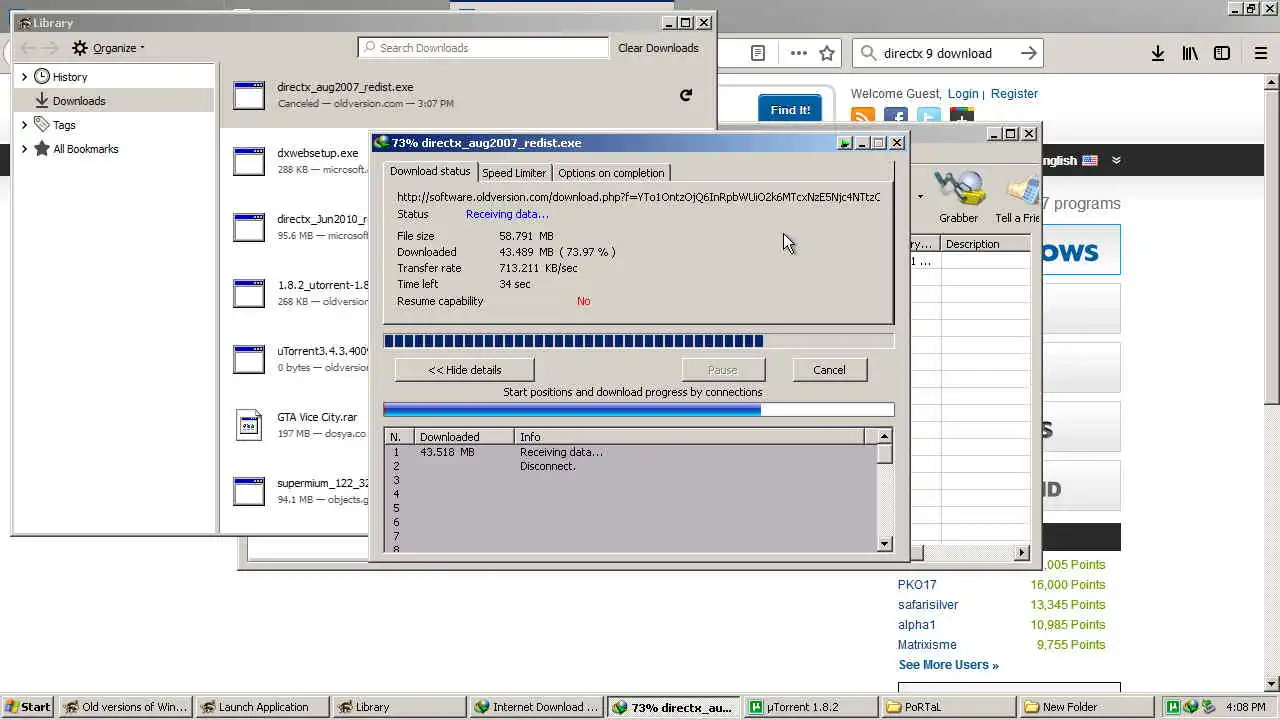Click the segmented download progress bar
The width and height of the screenshot is (1280, 720).
(x=638, y=341)
